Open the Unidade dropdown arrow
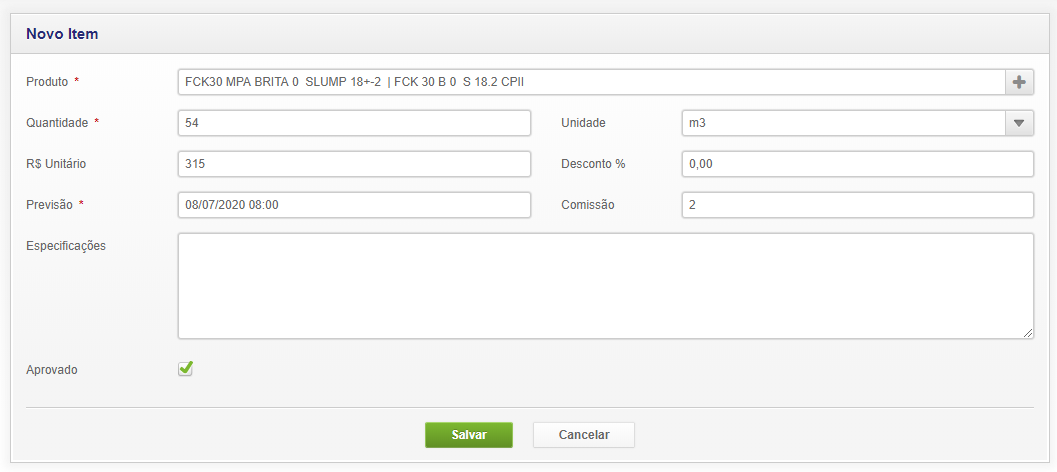The width and height of the screenshot is (1057, 472). [1019, 123]
